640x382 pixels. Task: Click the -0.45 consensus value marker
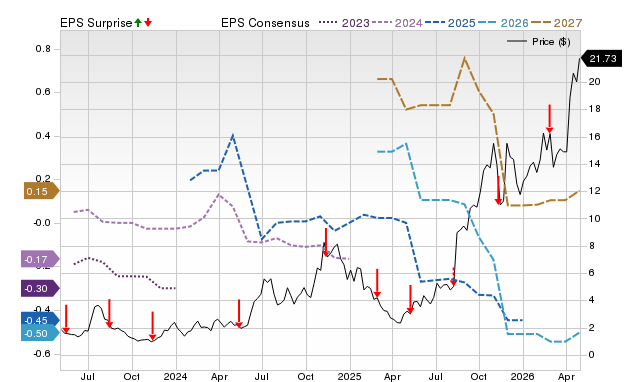click(40, 320)
